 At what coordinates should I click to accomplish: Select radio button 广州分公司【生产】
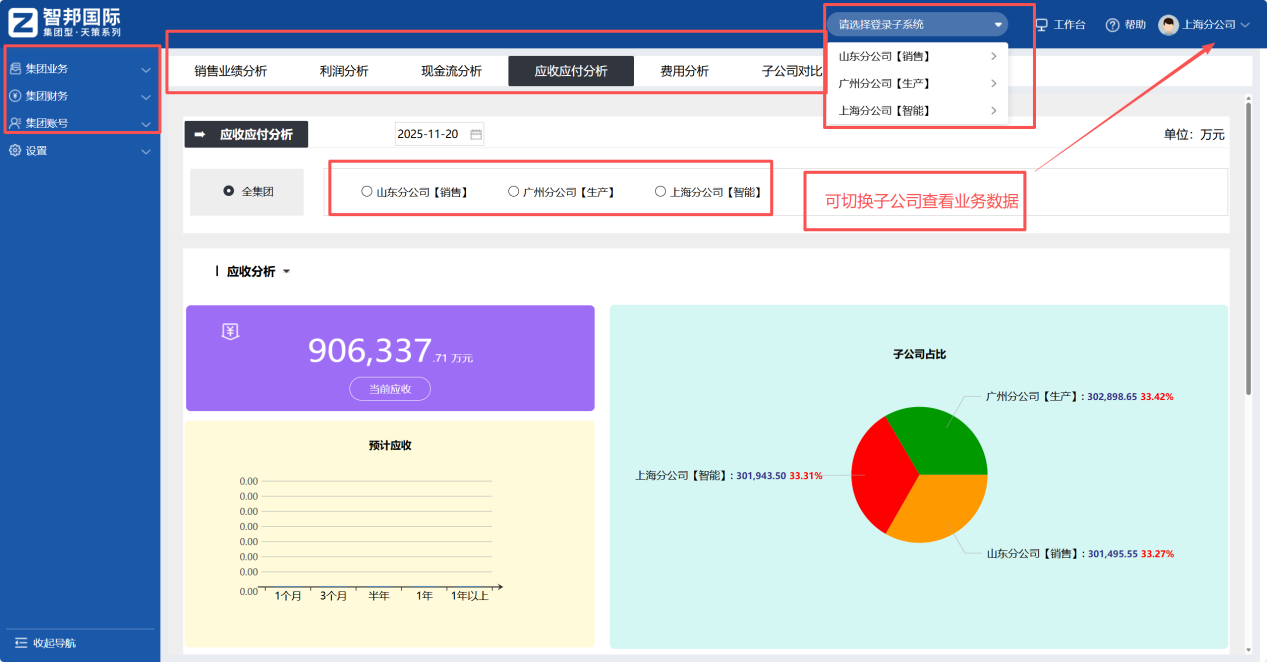[x=512, y=189]
